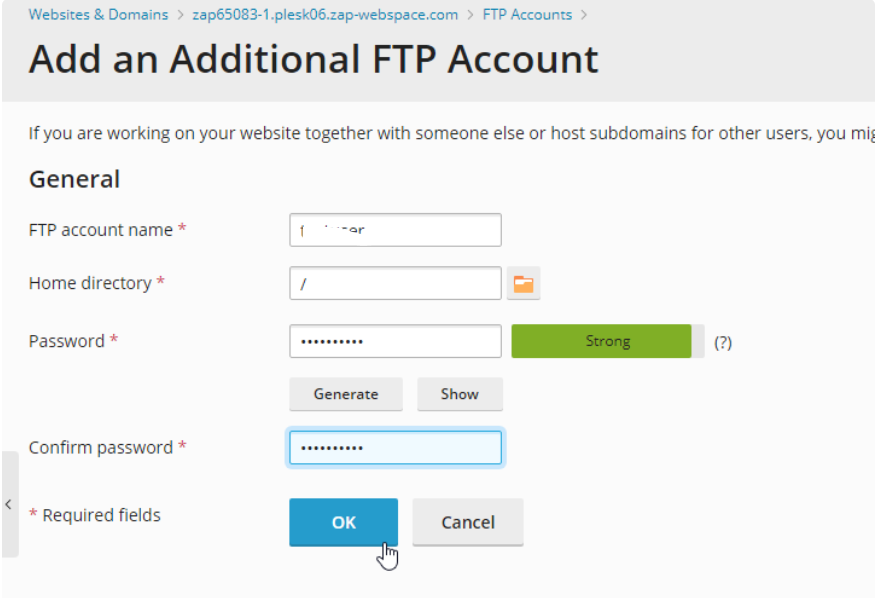Viewport: 877px width, 598px height.
Task: Open the zap65083-1.plesk06.zap-webspace.com breadcrumb link
Action: pos(325,15)
